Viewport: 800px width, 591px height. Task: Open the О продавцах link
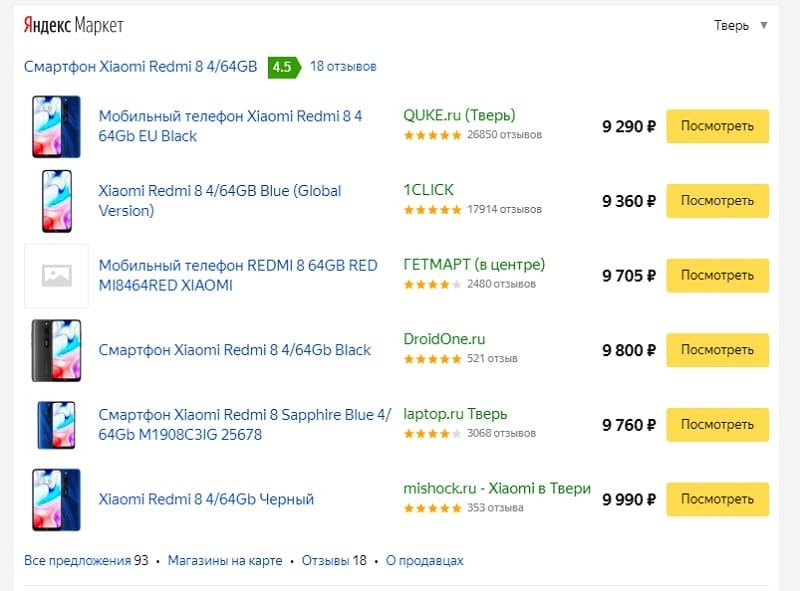[x=425, y=561]
